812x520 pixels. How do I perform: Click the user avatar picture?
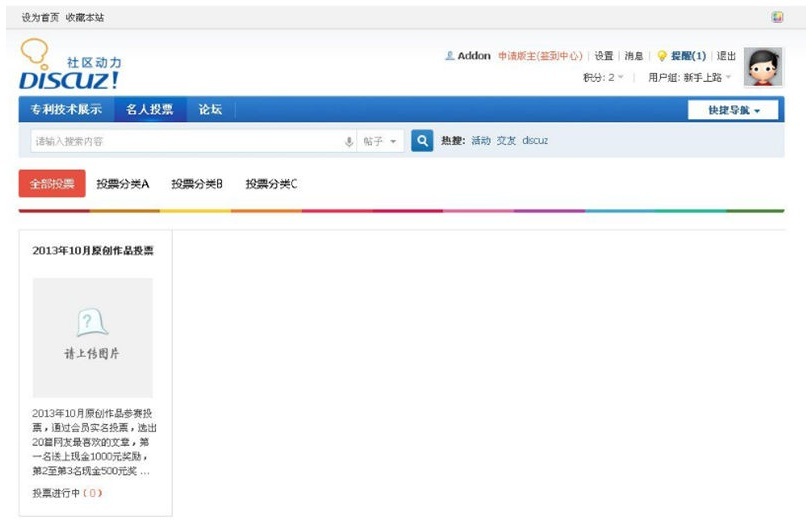click(x=763, y=67)
